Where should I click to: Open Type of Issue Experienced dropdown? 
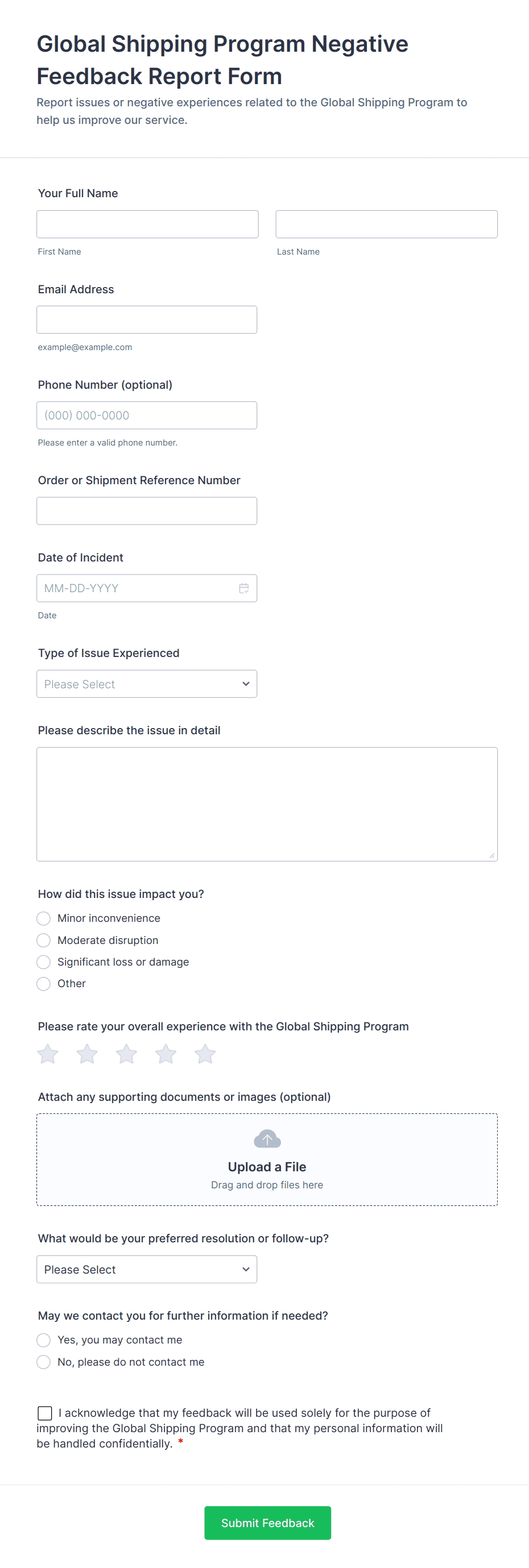point(147,684)
